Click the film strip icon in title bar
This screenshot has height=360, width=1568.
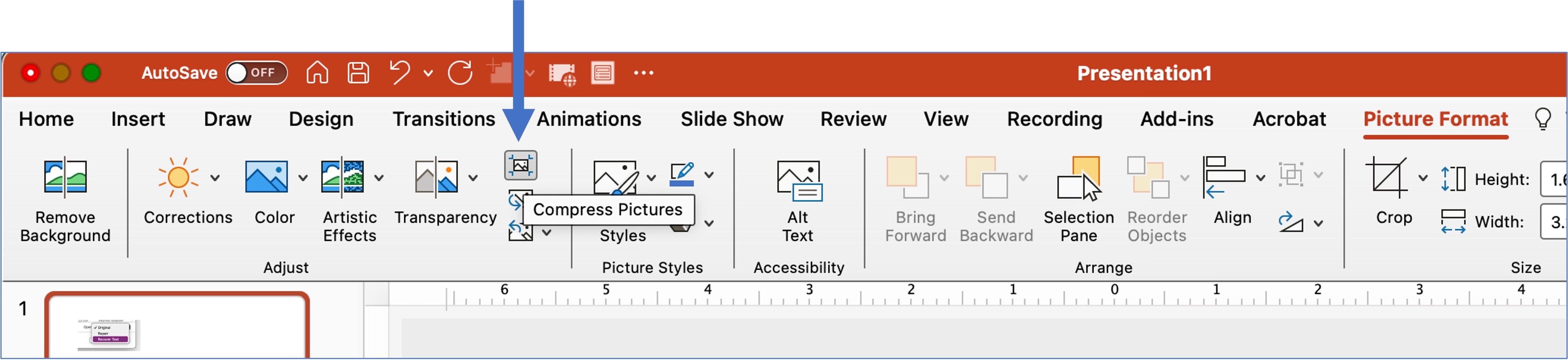point(562,74)
